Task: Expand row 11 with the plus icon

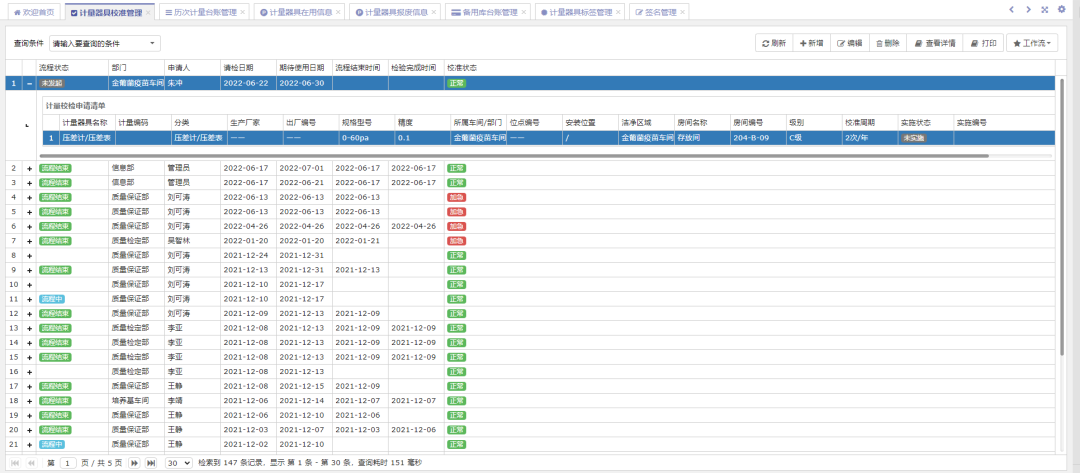Action: click(30, 299)
